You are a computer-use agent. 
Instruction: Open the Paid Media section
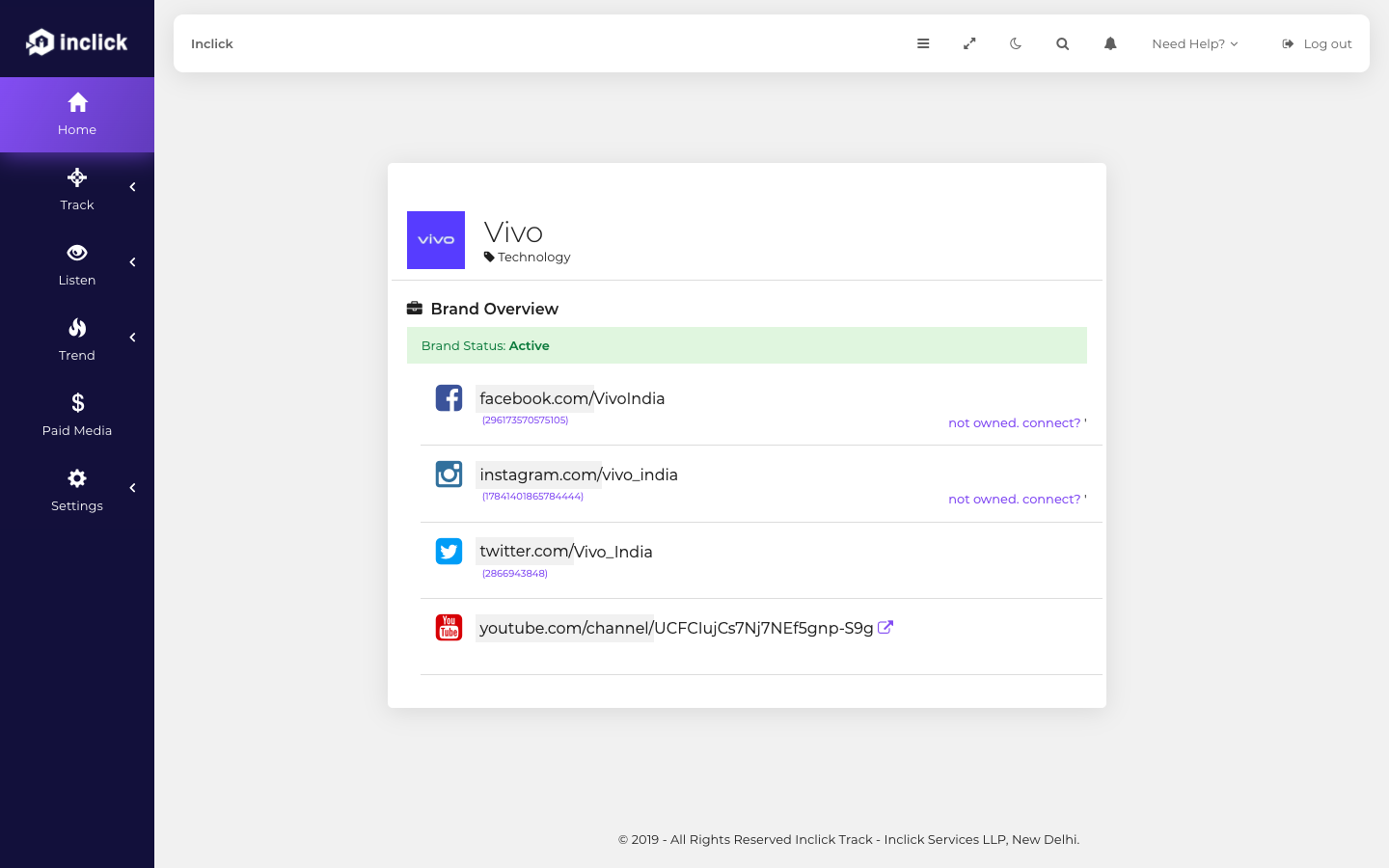(x=77, y=416)
